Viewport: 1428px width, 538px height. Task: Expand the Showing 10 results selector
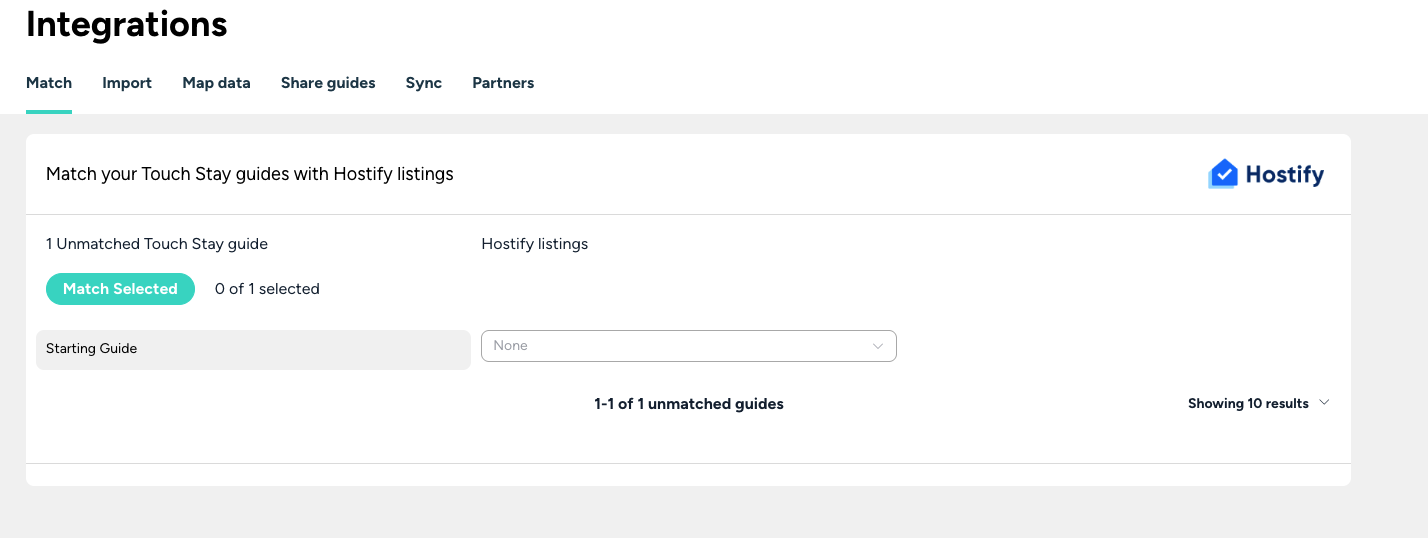pyautogui.click(x=1248, y=404)
